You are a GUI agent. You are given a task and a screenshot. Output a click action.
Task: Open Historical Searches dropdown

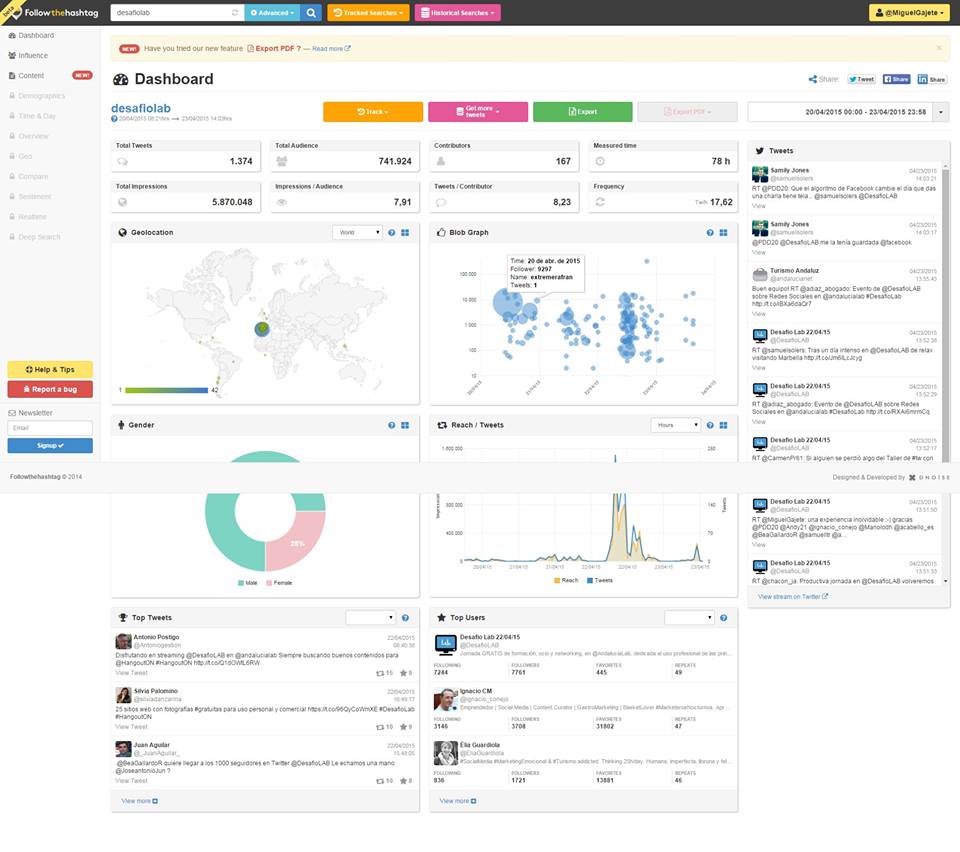click(x=457, y=12)
